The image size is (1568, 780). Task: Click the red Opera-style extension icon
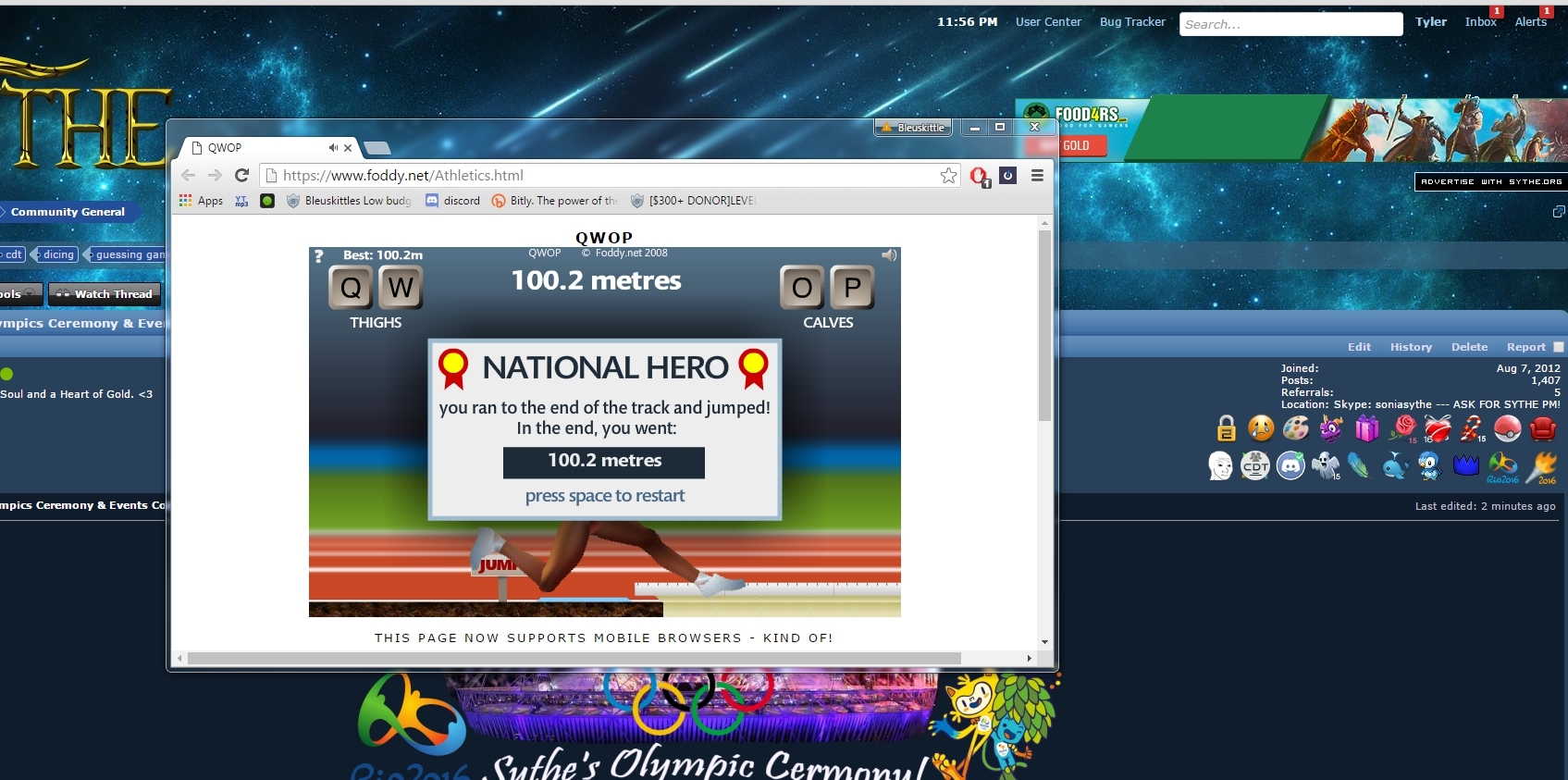point(980,176)
